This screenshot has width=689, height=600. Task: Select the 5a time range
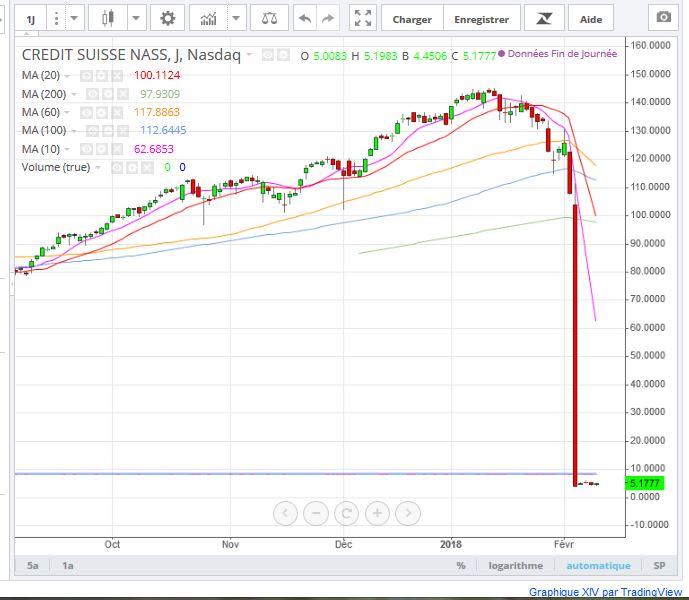coord(33,565)
